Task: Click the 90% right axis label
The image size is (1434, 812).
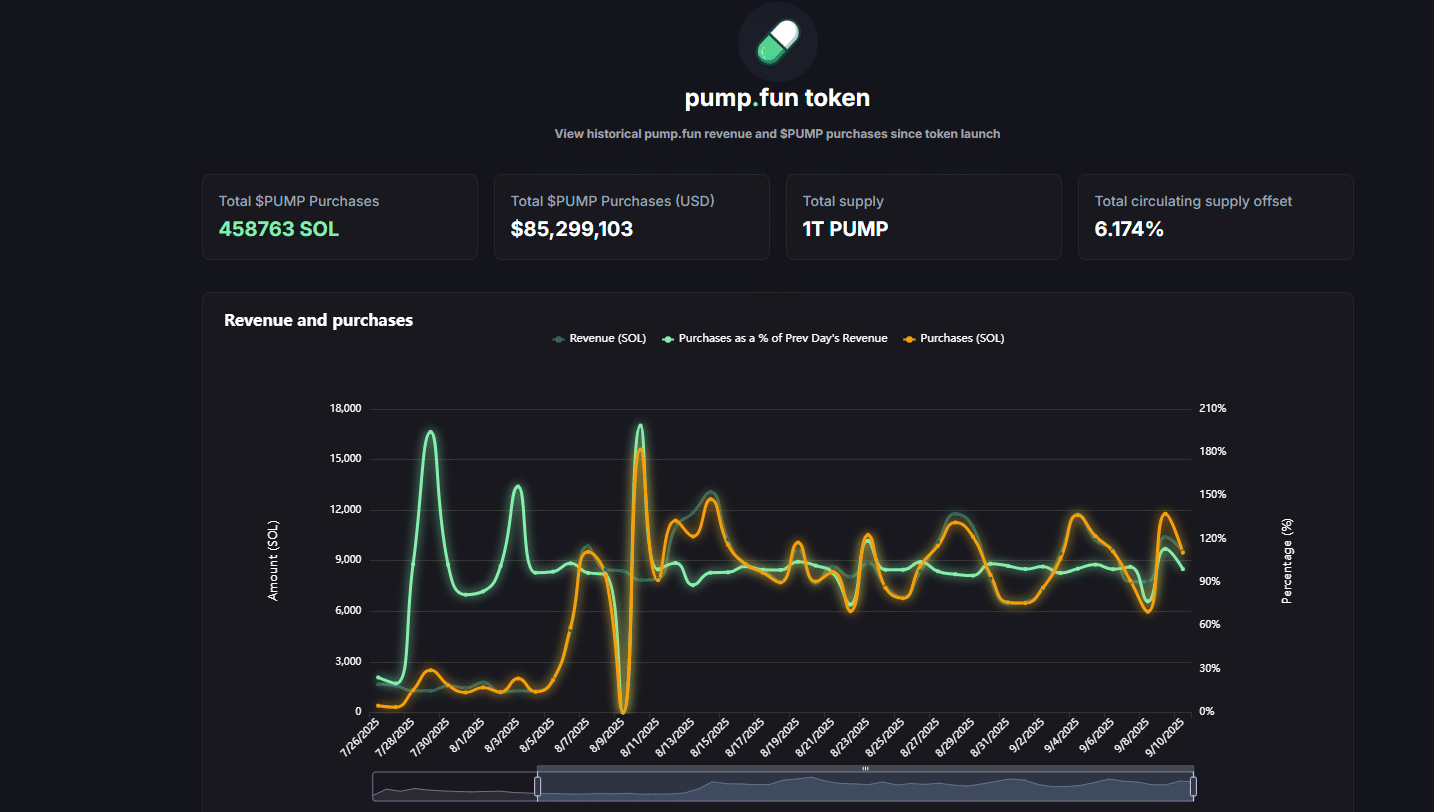Action: 1211,581
